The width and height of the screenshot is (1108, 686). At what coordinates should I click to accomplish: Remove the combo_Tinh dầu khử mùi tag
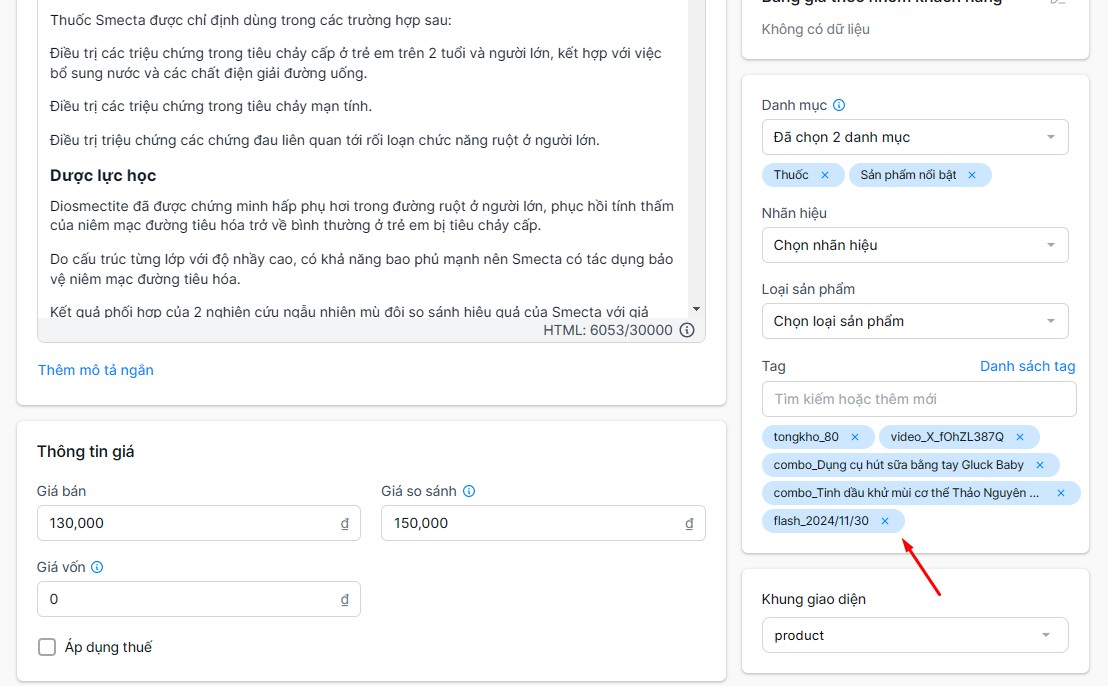(x=1061, y=493)
